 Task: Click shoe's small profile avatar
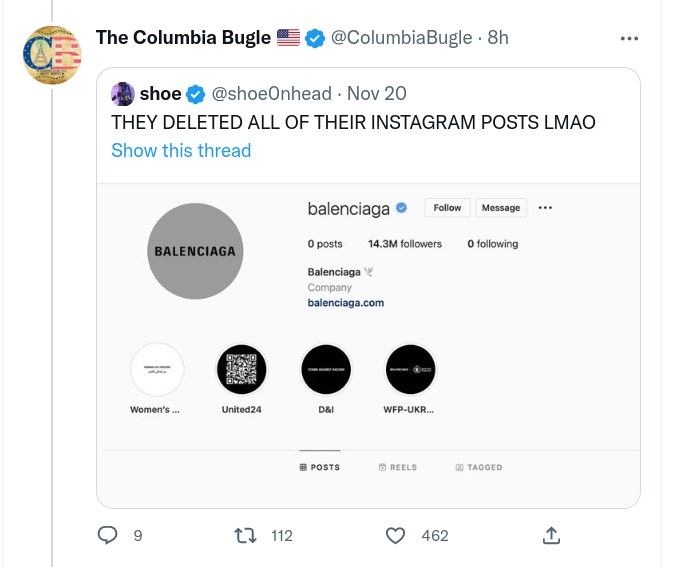point(123,94)
